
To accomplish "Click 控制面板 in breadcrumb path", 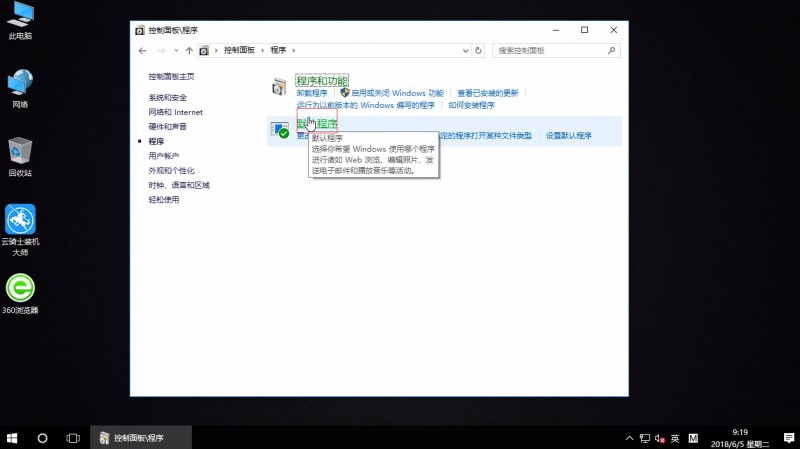I will point(239,50).
